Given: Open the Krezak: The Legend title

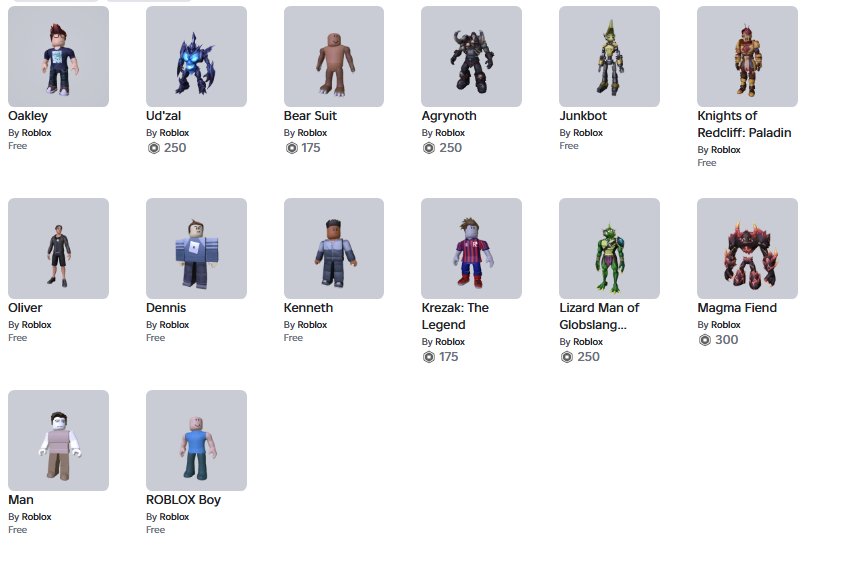Looking at the screenshot, I should [x=455, y=316].
